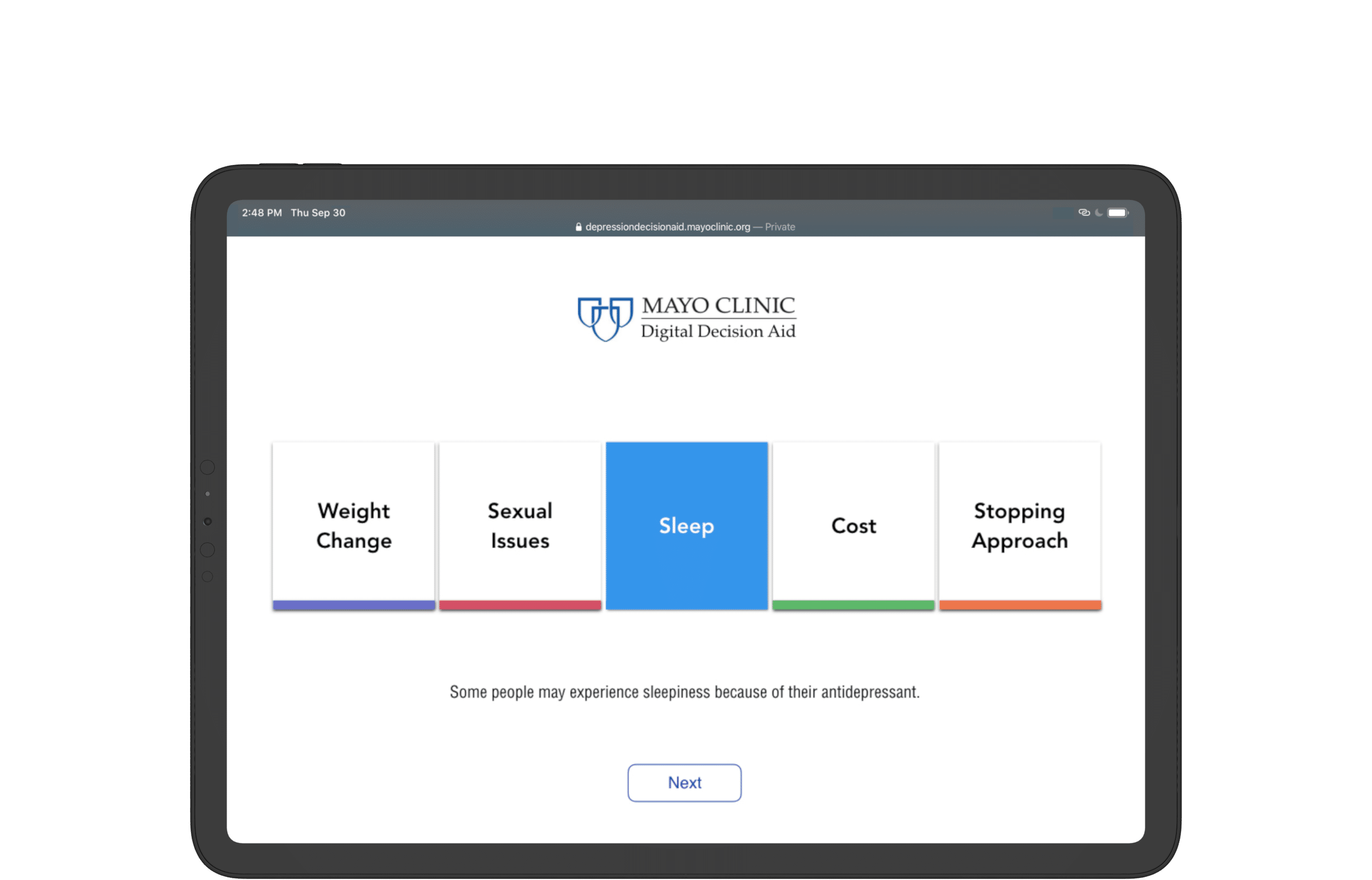1372x880 pixels.
Task: Select the Weight Change card
Action: pos(354,525)
